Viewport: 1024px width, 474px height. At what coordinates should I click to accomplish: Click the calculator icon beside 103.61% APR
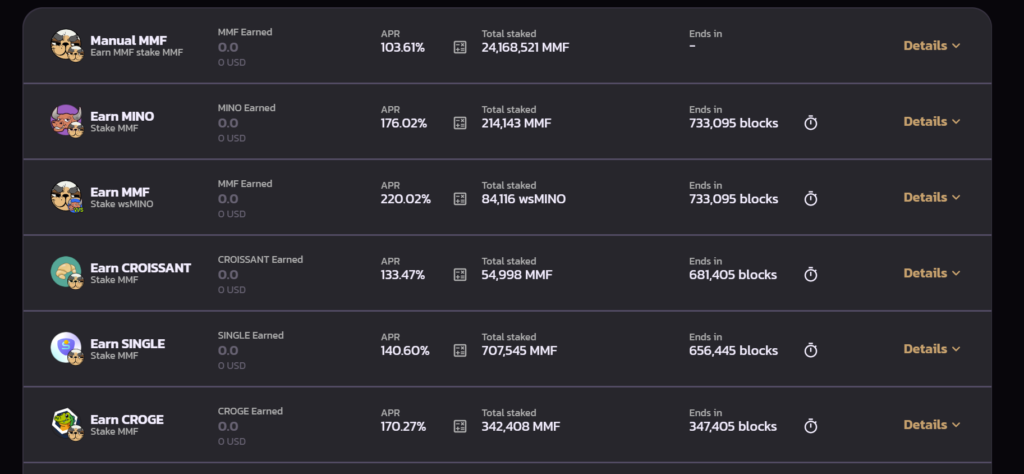click(460, 47)
